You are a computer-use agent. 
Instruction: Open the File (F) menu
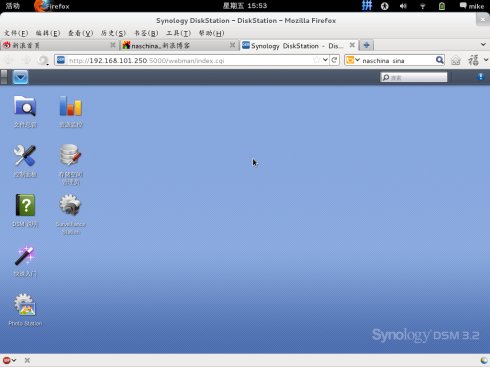coord(16,33)
